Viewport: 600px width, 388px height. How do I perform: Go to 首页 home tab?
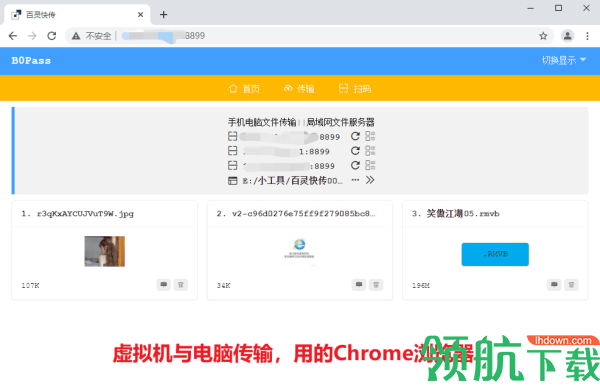pyautogui.click(x=245, y=89)
